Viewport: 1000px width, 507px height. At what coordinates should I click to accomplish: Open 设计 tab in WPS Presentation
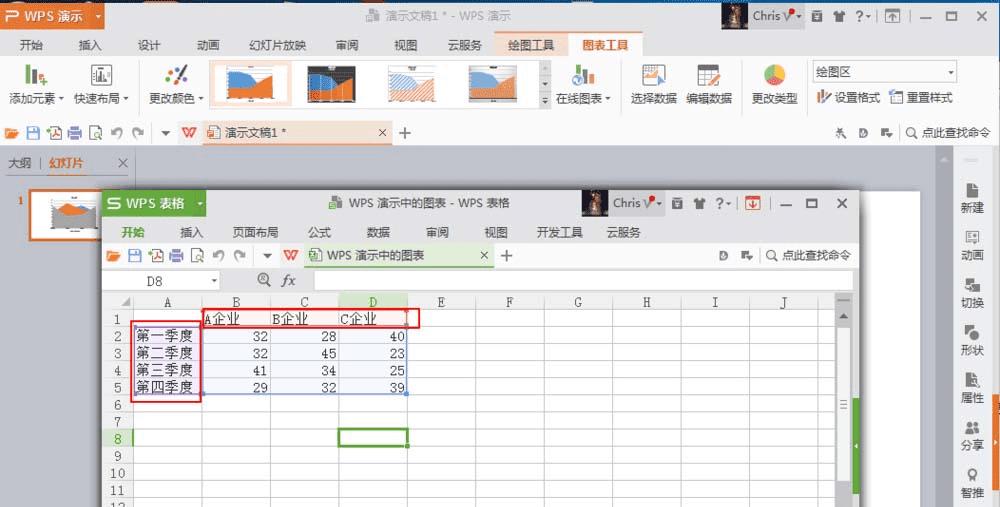click(149, 45)
